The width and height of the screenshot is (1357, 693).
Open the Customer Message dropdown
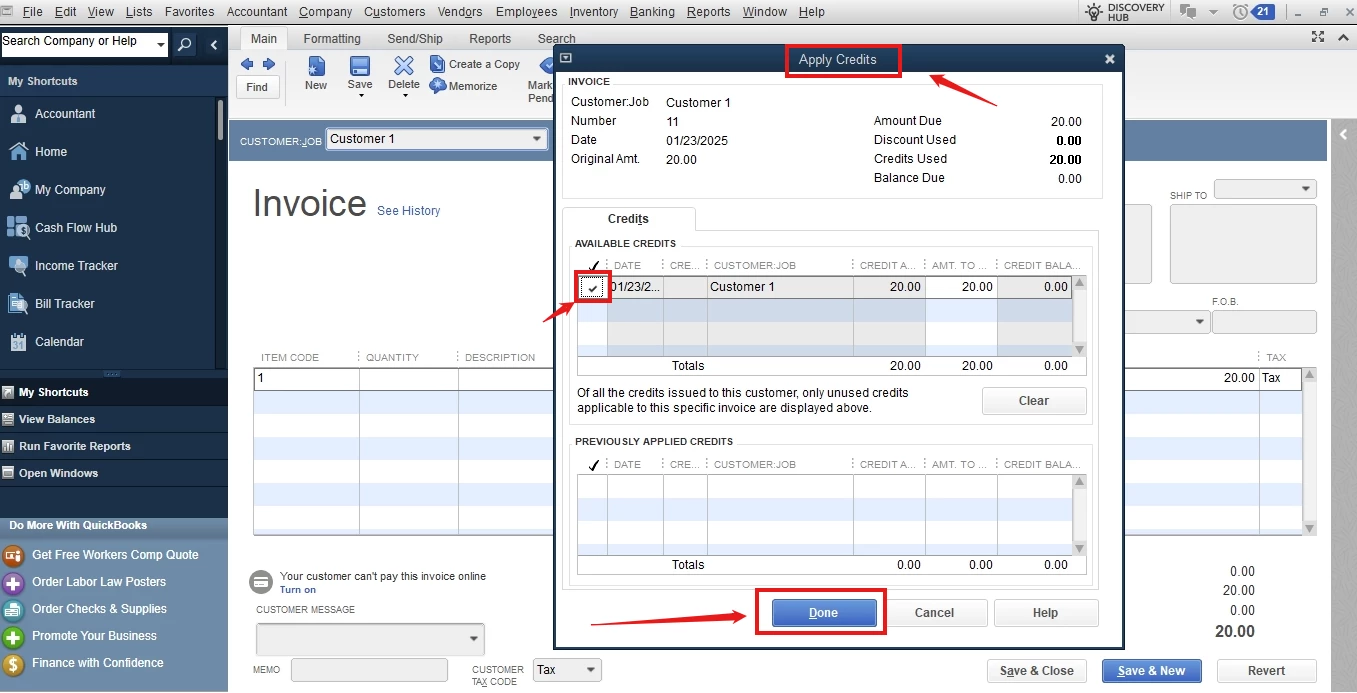coord(474,639)
